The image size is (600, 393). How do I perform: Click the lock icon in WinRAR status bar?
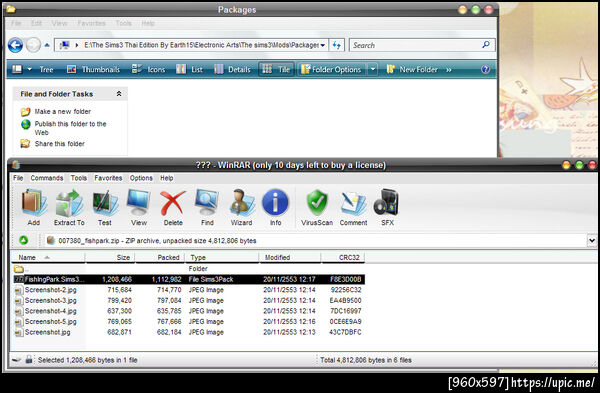[x=29, y=359]
